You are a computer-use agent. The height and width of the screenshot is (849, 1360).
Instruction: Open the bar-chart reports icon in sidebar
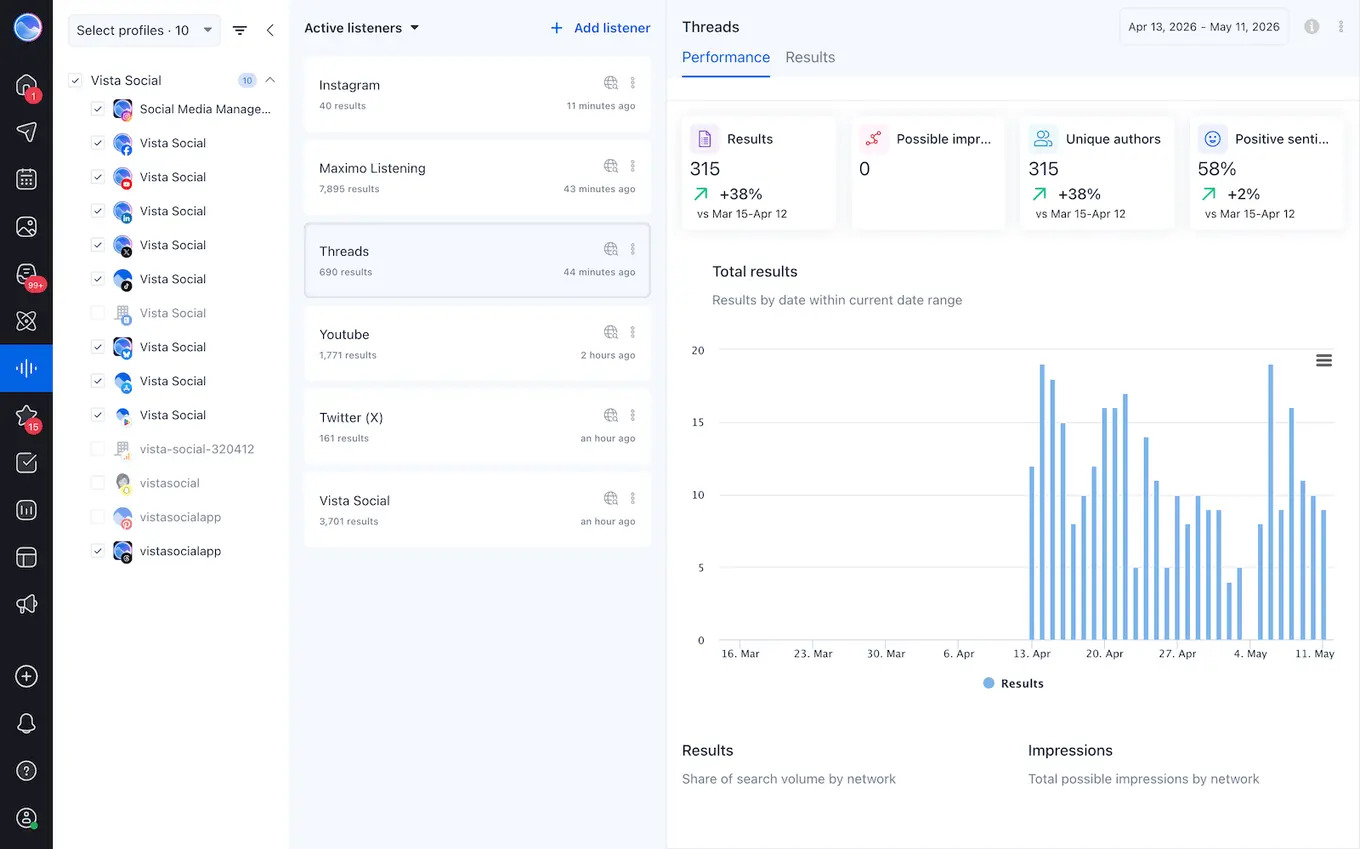(27, 510)
